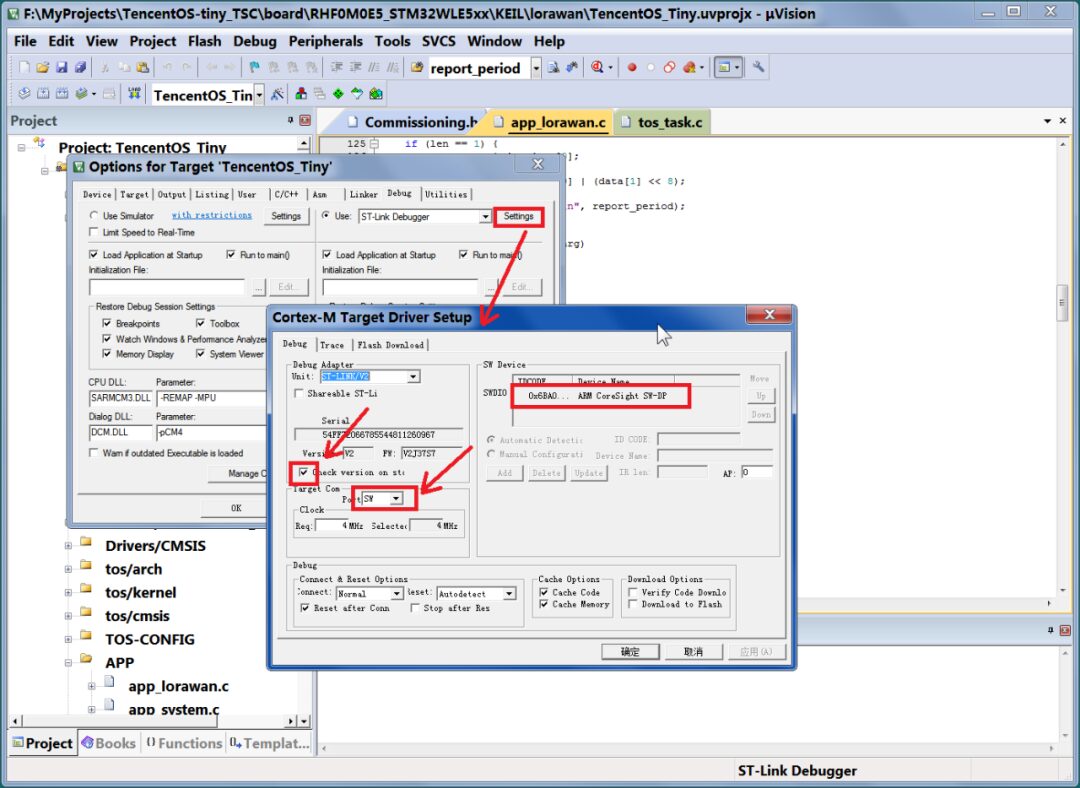Open the Connect Normal dropdown
Viewport: 1080px width, 788px height.
click(397, 594)
